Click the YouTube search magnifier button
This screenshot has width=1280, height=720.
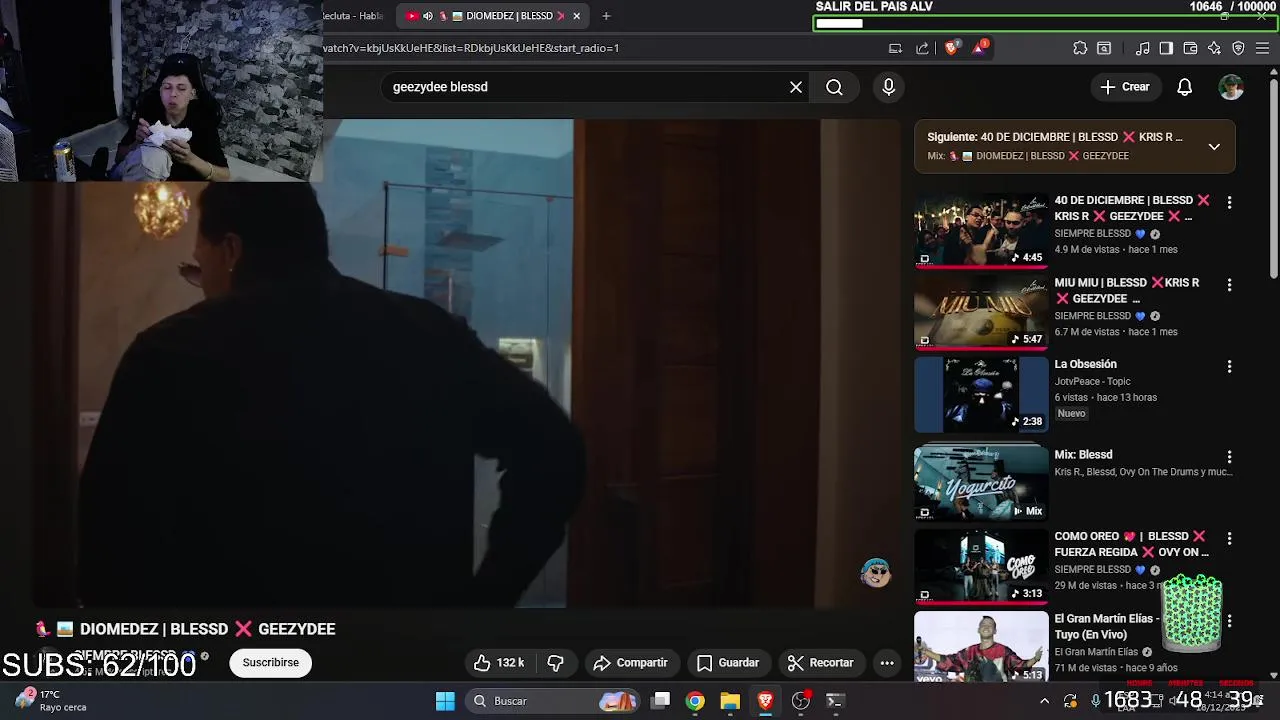[834, 87]
